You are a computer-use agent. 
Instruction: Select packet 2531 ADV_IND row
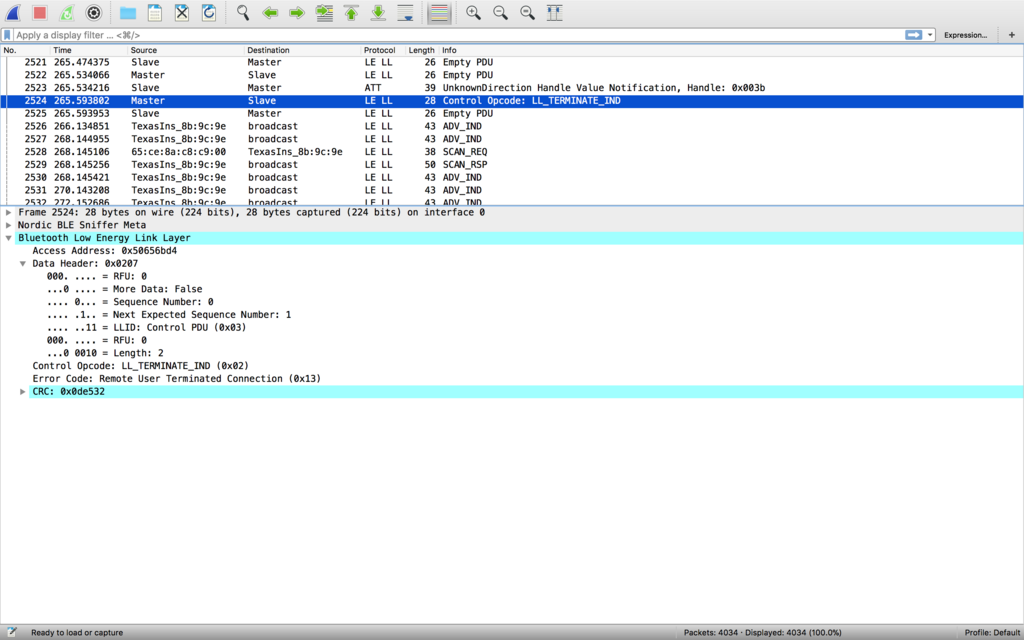pos(512,190)
